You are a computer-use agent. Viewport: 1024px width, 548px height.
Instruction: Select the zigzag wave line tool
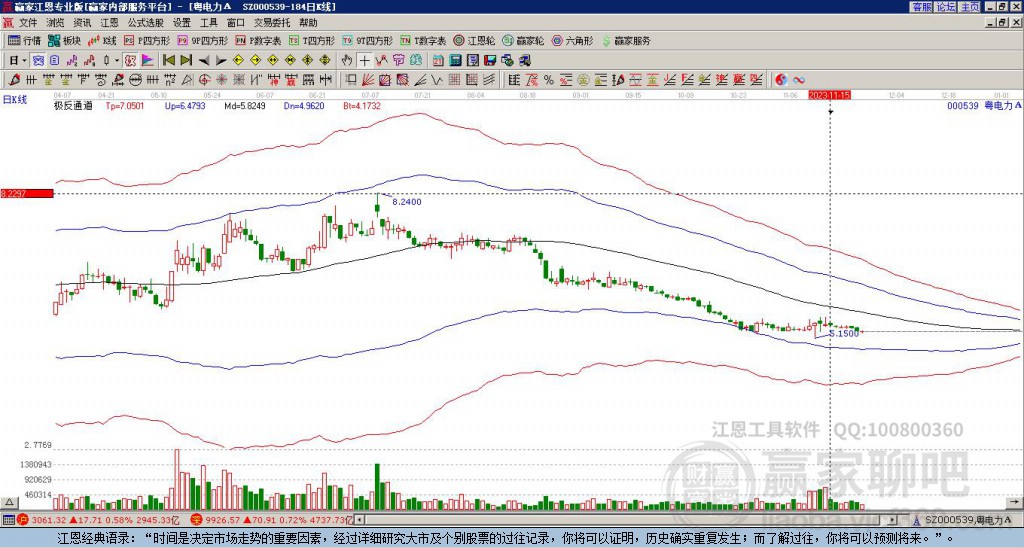(x=437, y=80)
